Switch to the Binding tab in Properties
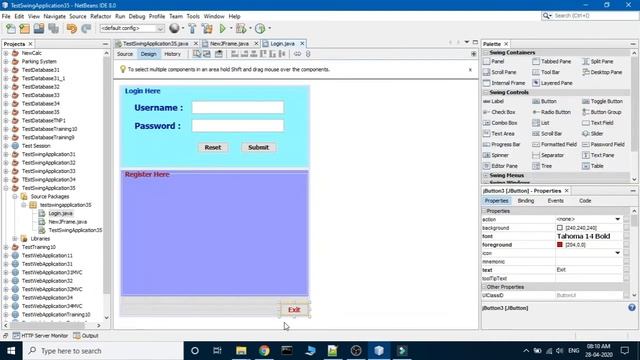 tap(526, 201)
